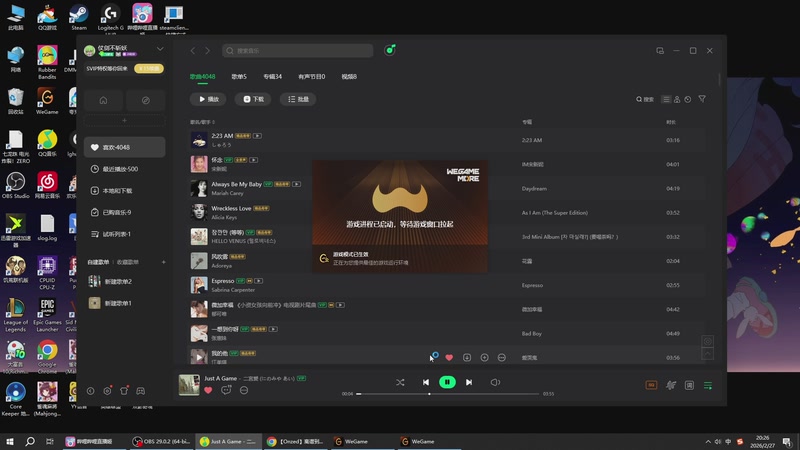The image size is (800, 450).
Task: Open the filter funnel icon
Action: [702, 99]
